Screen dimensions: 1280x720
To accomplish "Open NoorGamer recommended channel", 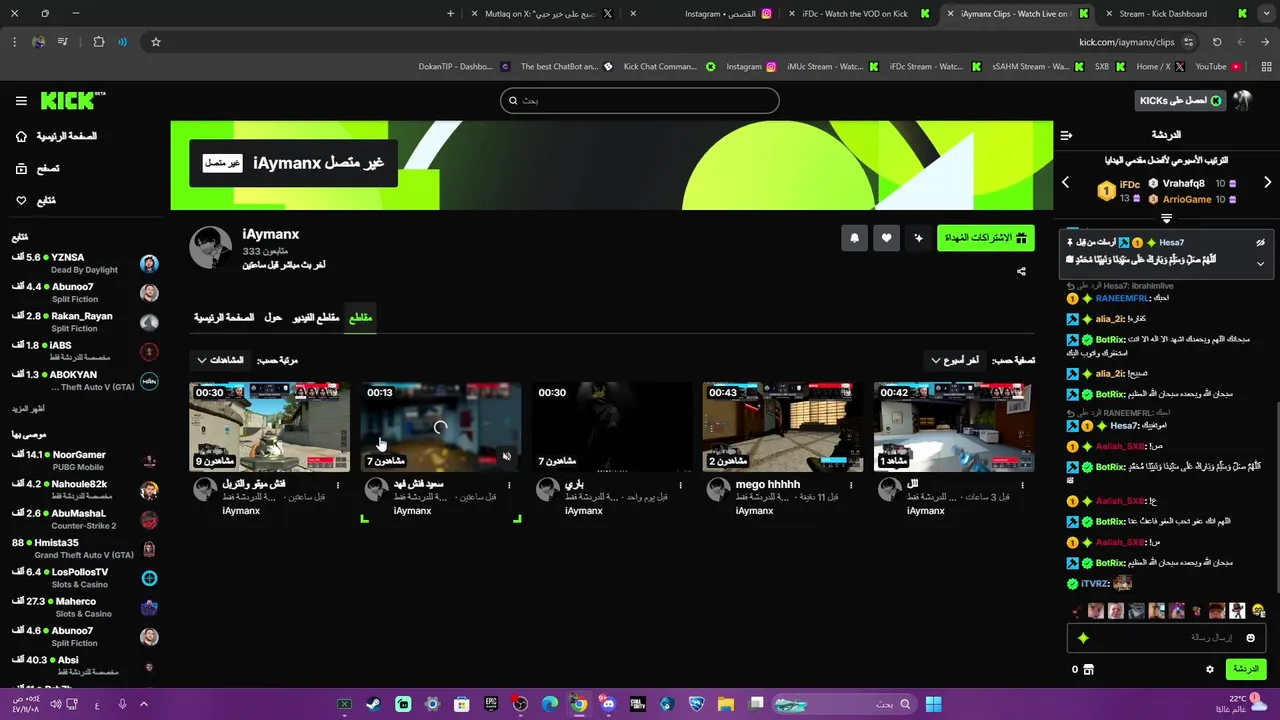I will click(85, 460).
